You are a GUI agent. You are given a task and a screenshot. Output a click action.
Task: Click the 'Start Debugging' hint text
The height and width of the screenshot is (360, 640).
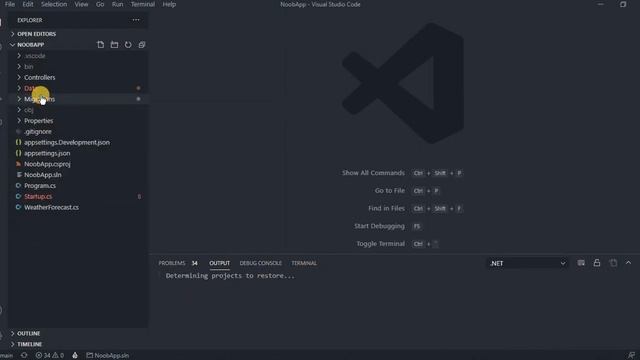pyautogui.click(x=379, y=226)
